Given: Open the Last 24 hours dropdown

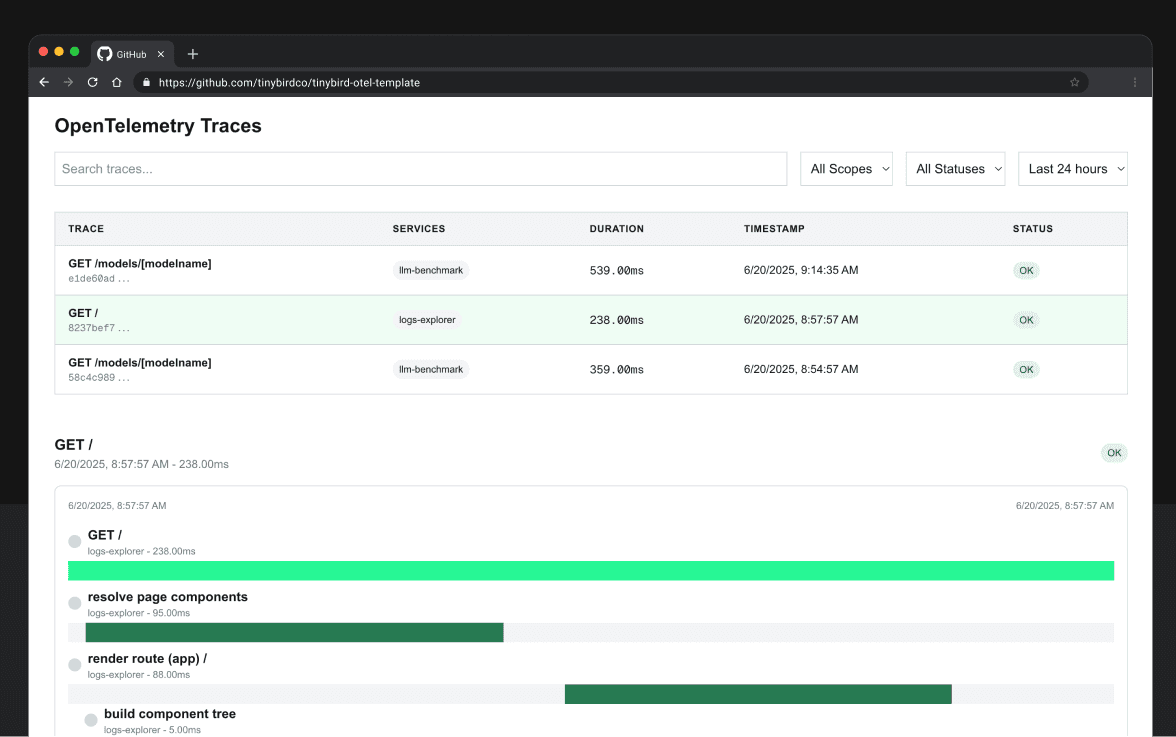Looking at the screenshot, I should 1072,169.
